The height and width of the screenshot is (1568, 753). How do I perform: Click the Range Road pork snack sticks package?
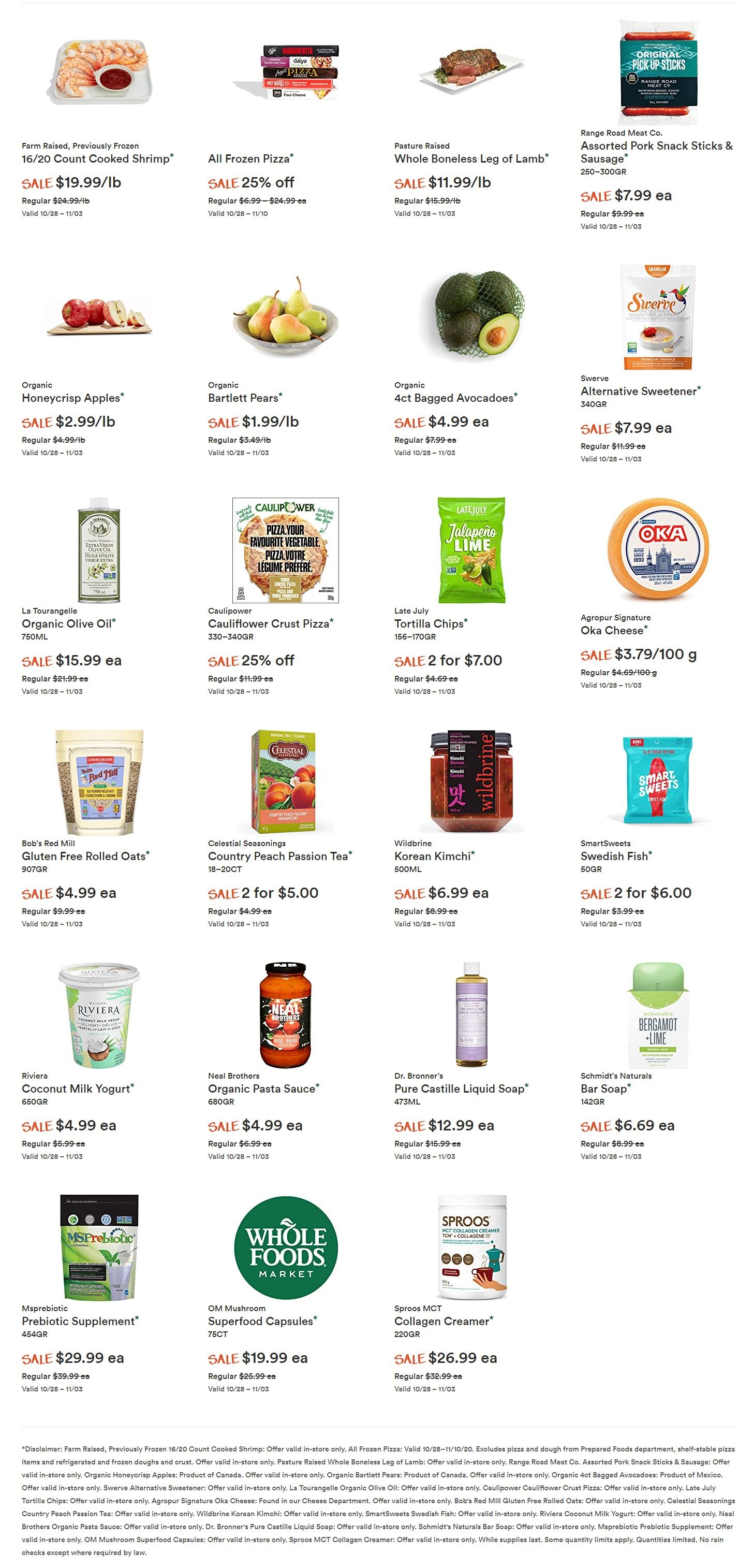point(658,72)
